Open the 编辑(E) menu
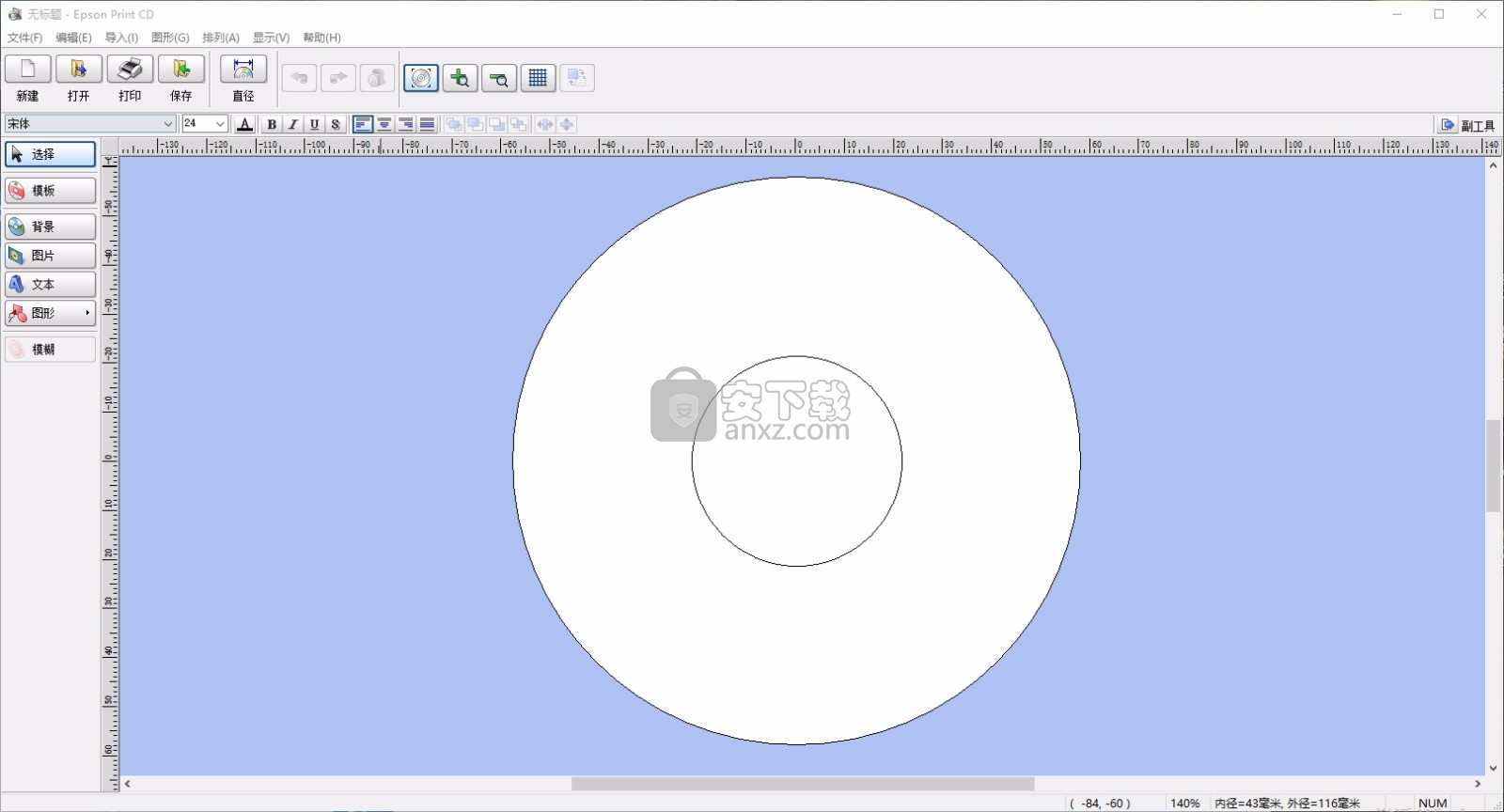This screenshot has height=812, width=1504. click(73, 38)
